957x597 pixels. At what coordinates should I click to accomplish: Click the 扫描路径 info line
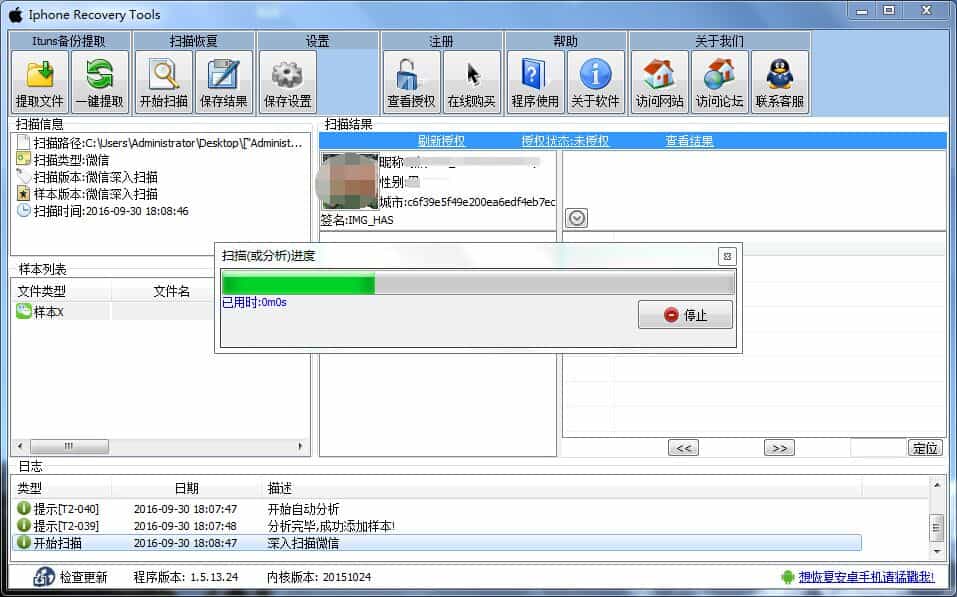pos(160,143)
